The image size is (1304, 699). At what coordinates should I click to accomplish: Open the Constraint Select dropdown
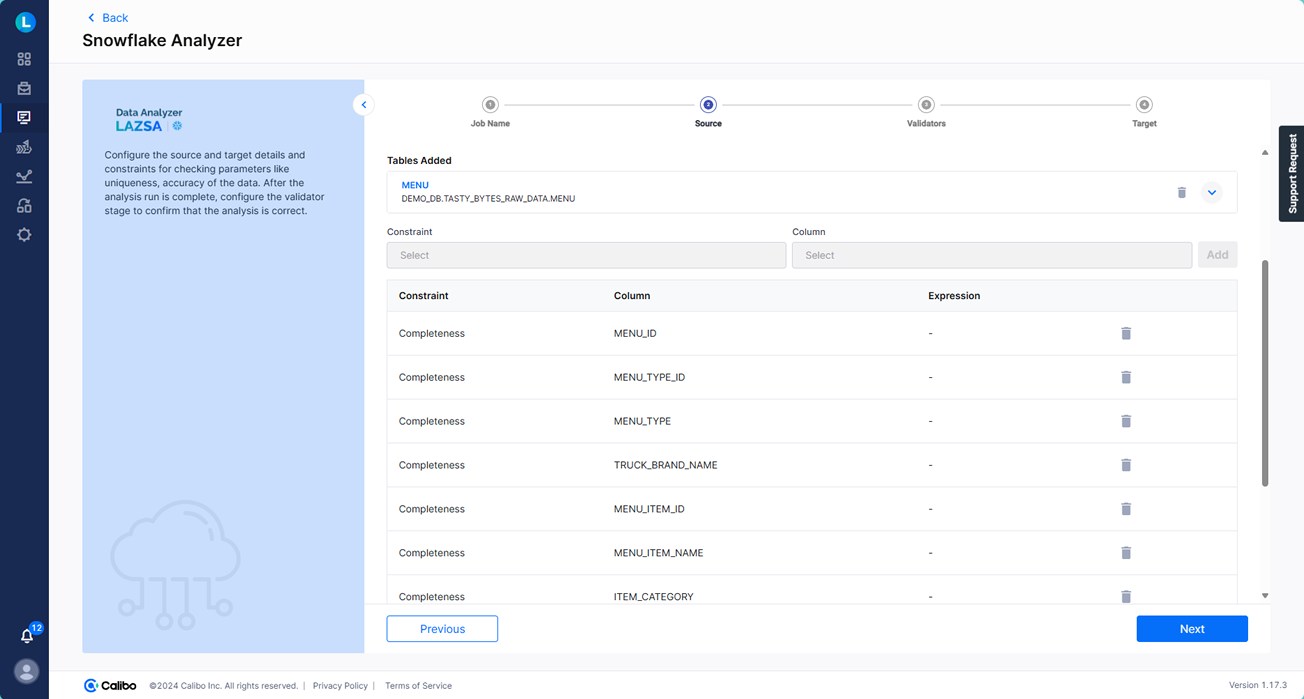(586, 255)
